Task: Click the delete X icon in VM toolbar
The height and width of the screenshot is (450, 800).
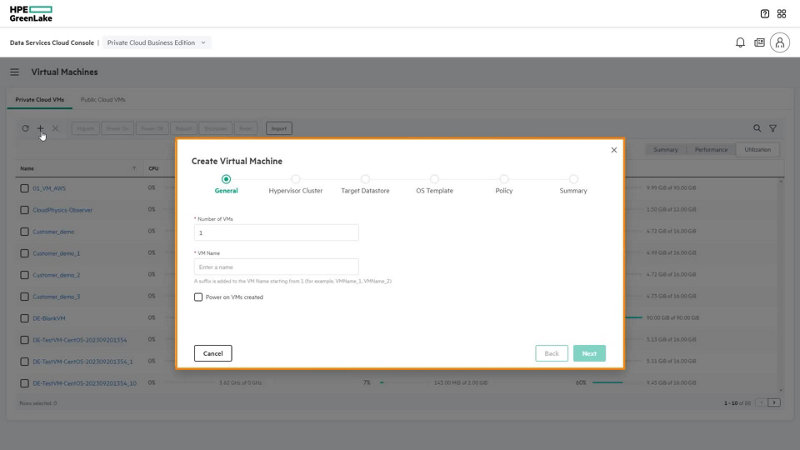Action: [x=55, y=128]
